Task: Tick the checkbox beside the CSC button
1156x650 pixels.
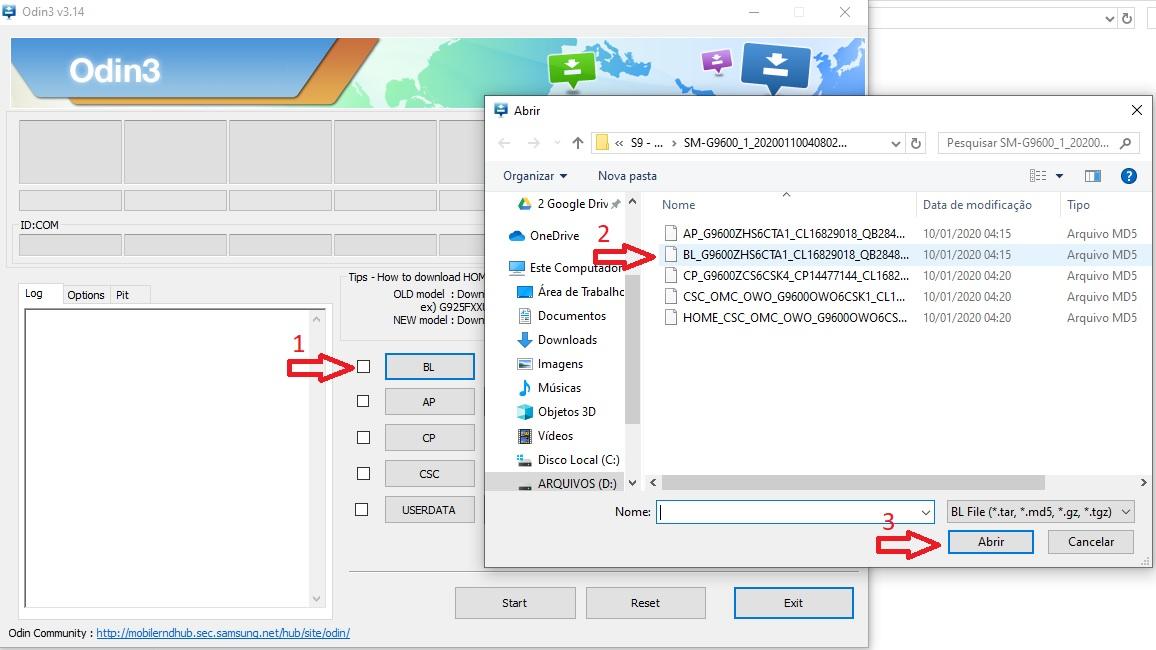Action: [363, 473]
